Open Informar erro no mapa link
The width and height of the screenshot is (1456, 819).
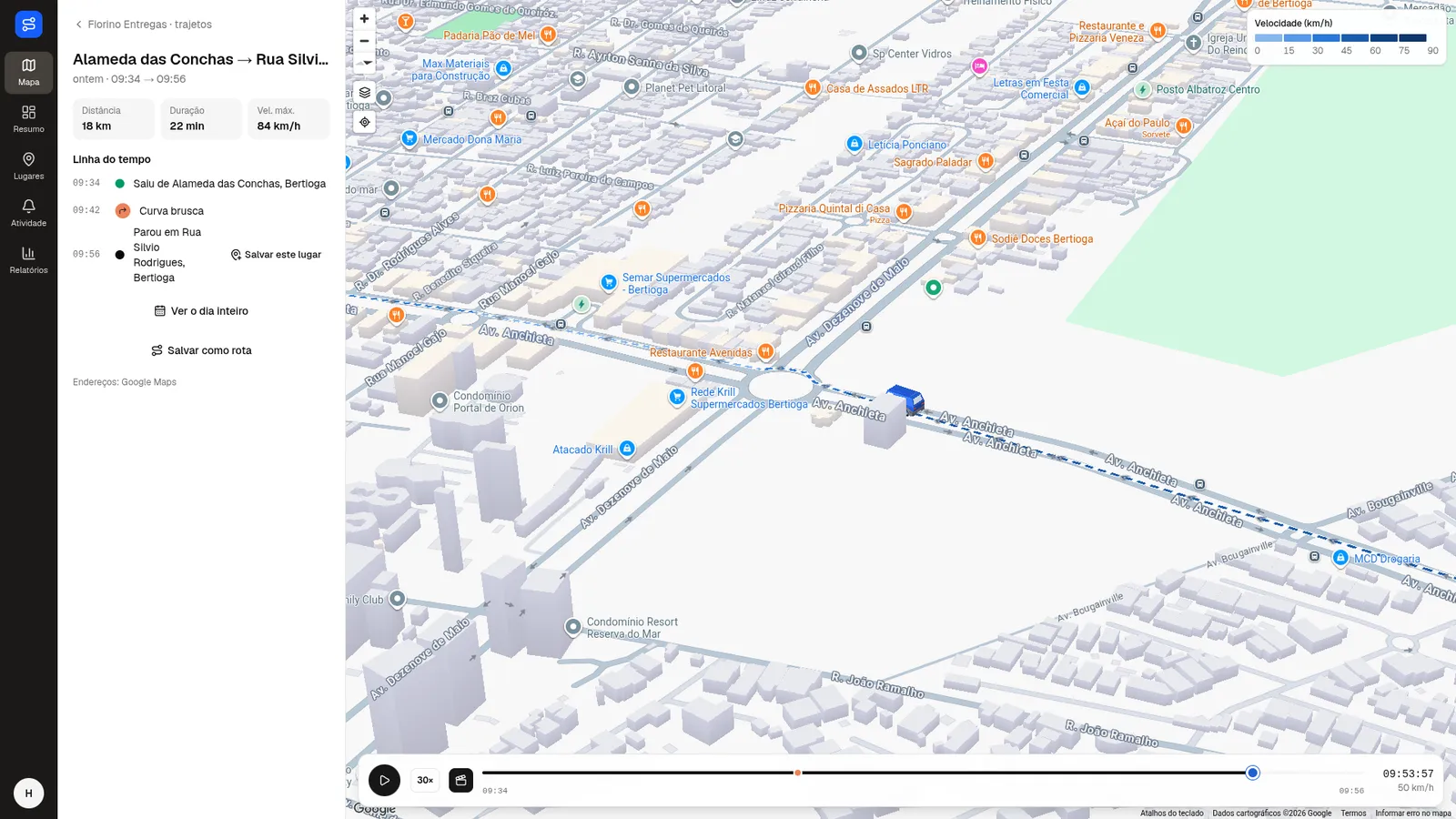point(1413,814)
